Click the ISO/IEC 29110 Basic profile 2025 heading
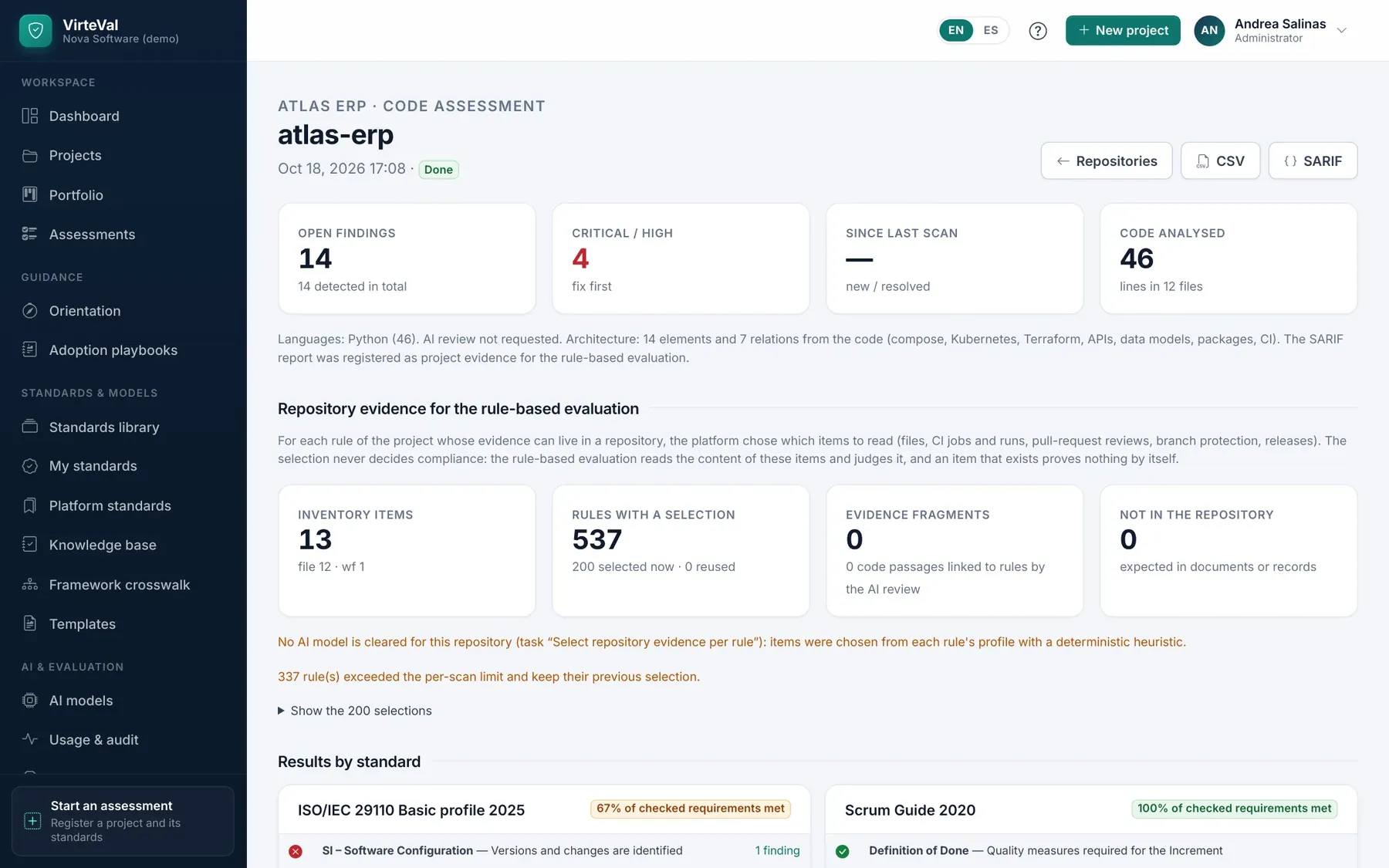This screenshot has width=1389, height=868. pyautogui.click(x=411, y=810)
